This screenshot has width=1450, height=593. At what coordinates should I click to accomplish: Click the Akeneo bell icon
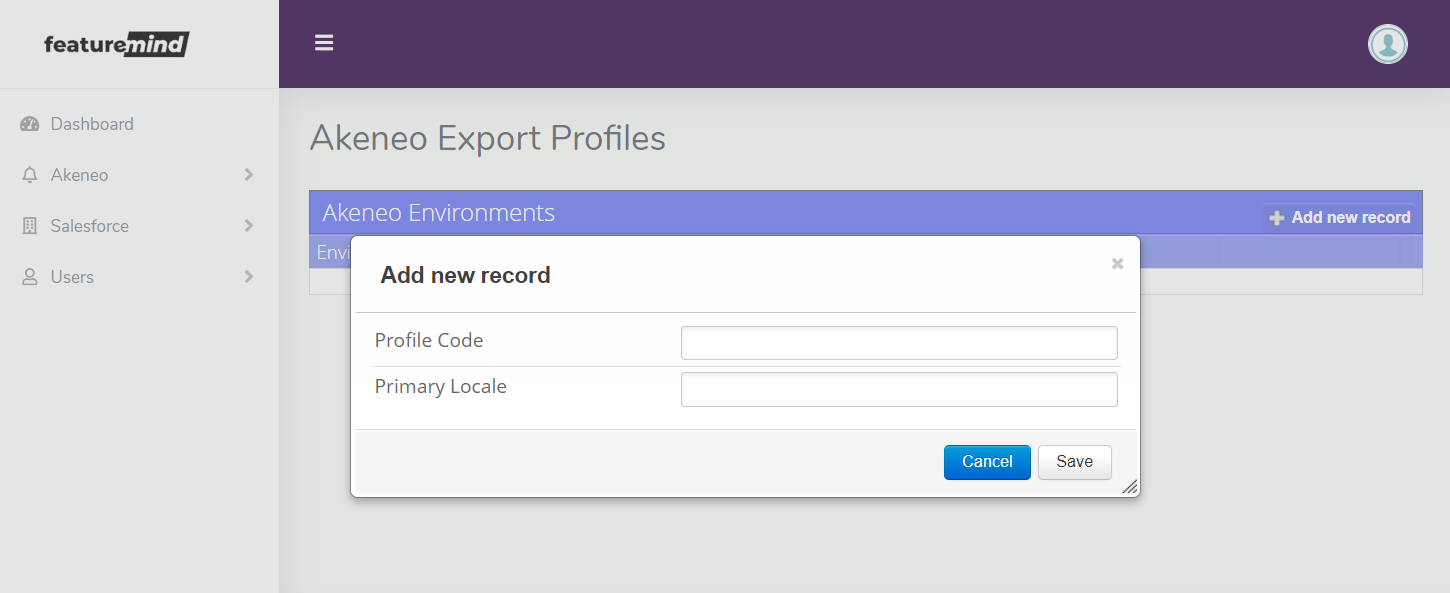tap(30, 175)
